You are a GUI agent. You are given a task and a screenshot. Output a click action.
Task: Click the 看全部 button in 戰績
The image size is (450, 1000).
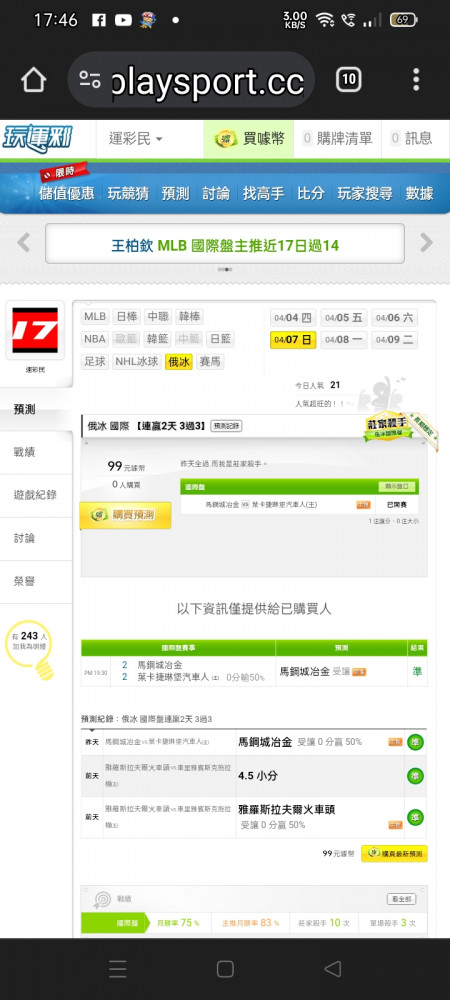(402, 899)
